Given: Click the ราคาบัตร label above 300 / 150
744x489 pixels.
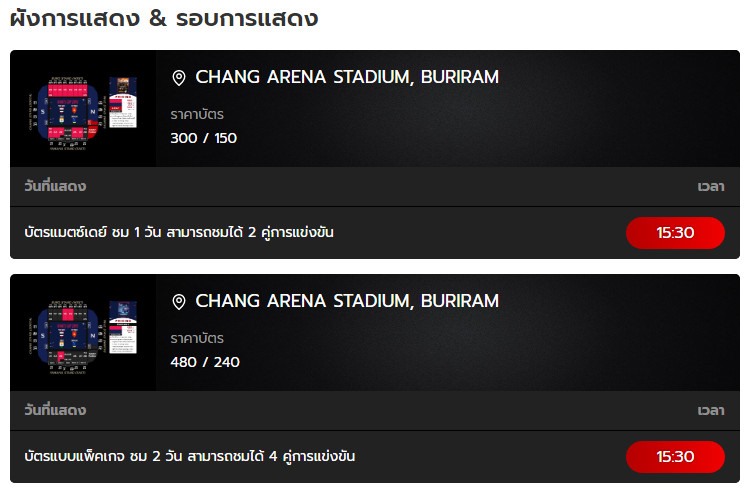Looking at the screenshot, I should [197, 115].
